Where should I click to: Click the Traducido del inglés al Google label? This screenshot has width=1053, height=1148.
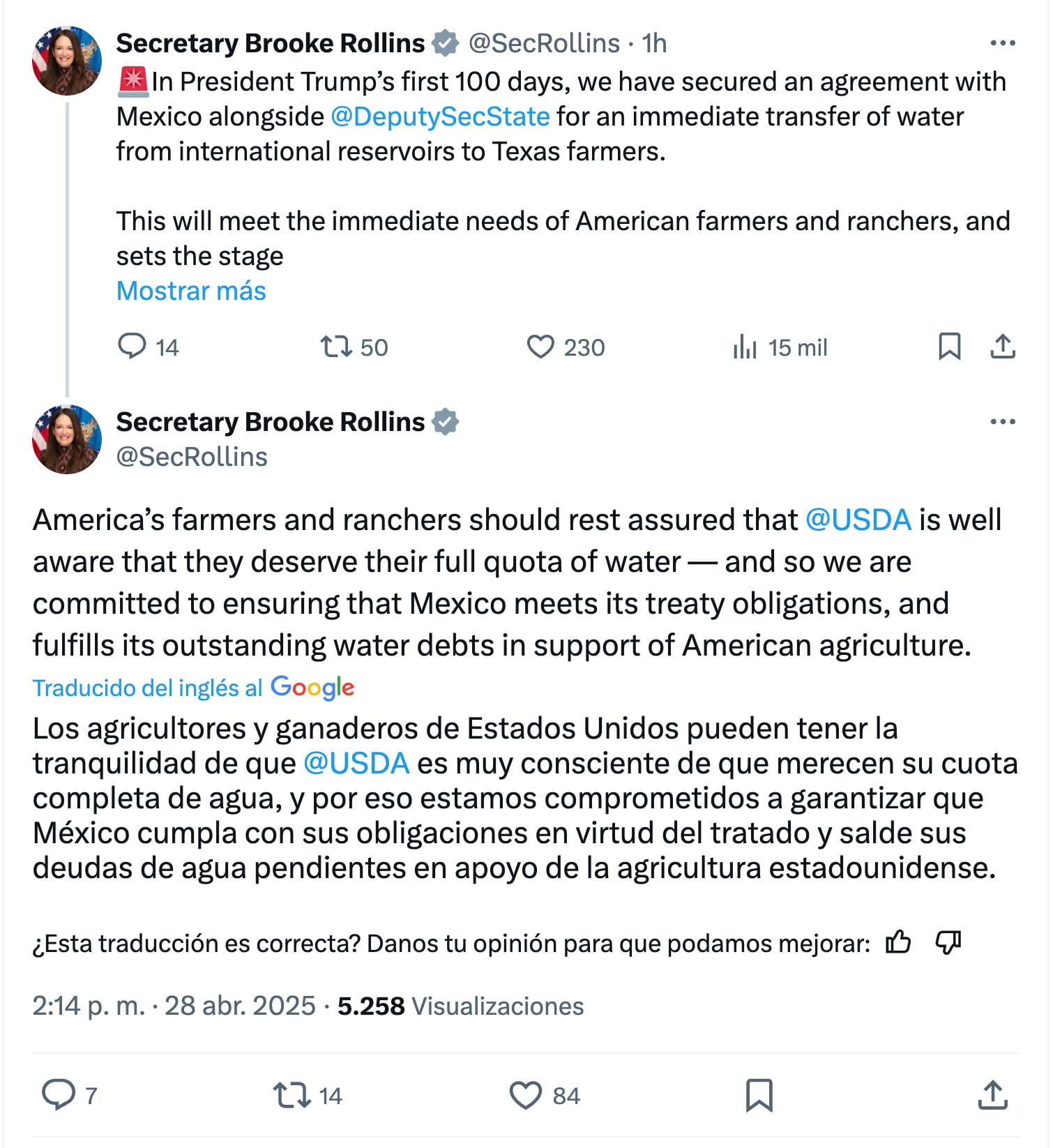point(193,688)
